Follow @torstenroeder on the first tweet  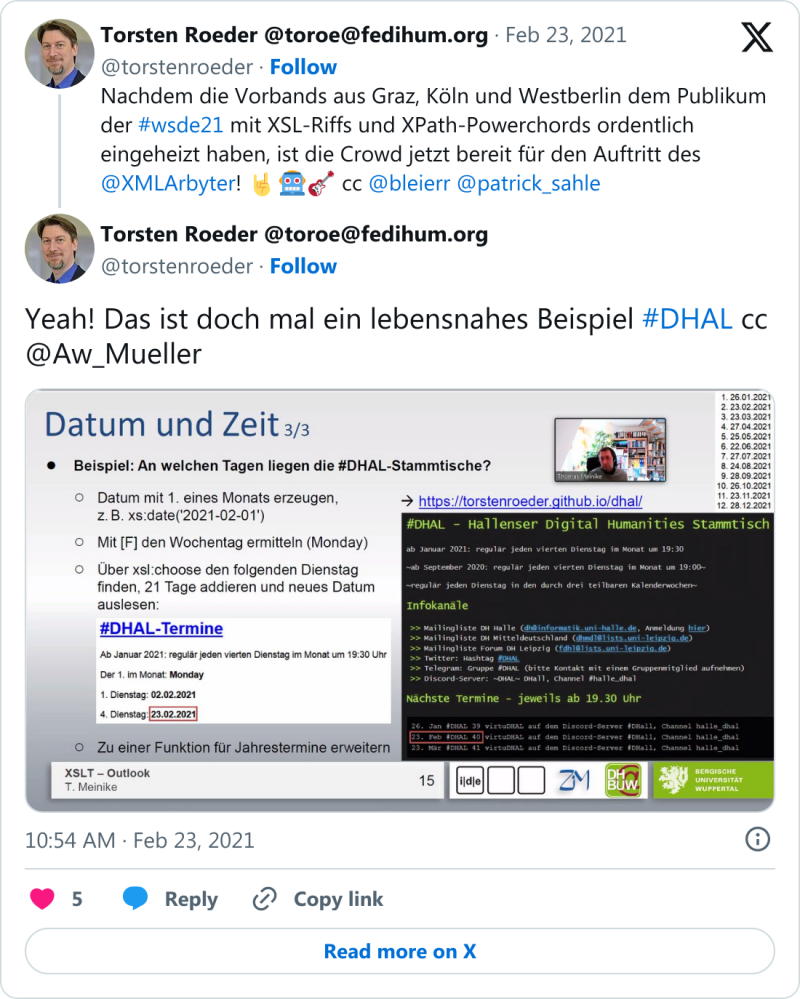tap(303, 67)
